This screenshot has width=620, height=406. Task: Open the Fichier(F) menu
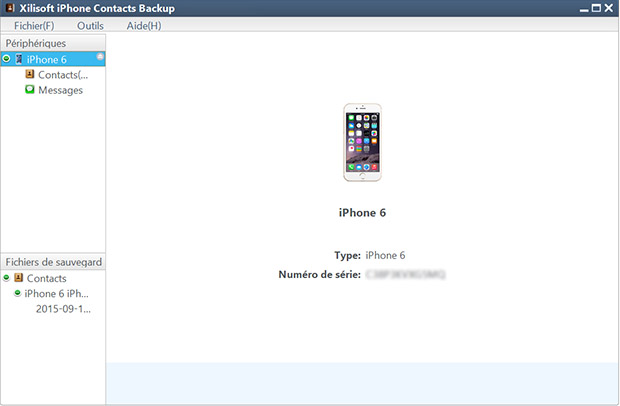[x=34, y=26]
